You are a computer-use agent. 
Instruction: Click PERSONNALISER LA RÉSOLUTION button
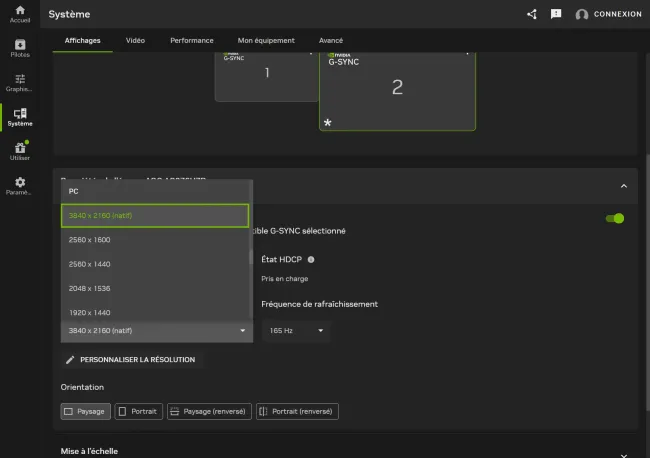tap(131, 360)
